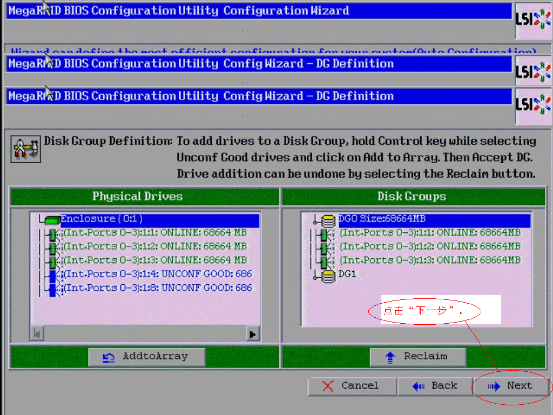Select physical drive 1:1:3 ONLINE 68664 MB
Viewport: 553px width, 415px height.
(x=155, y=260)
